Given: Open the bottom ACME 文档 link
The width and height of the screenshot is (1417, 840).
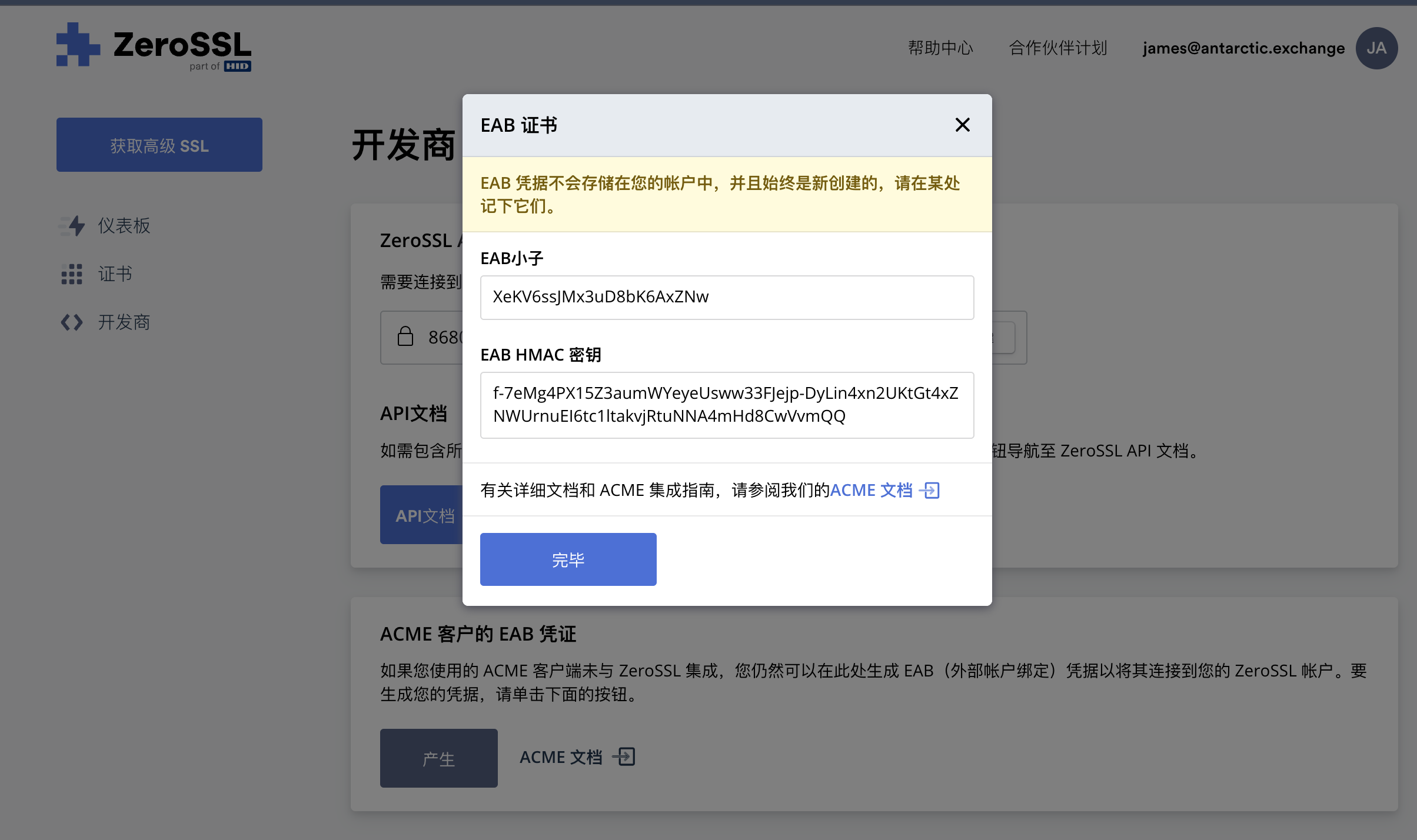Looking at the screenshot, I should coord(561,757).
